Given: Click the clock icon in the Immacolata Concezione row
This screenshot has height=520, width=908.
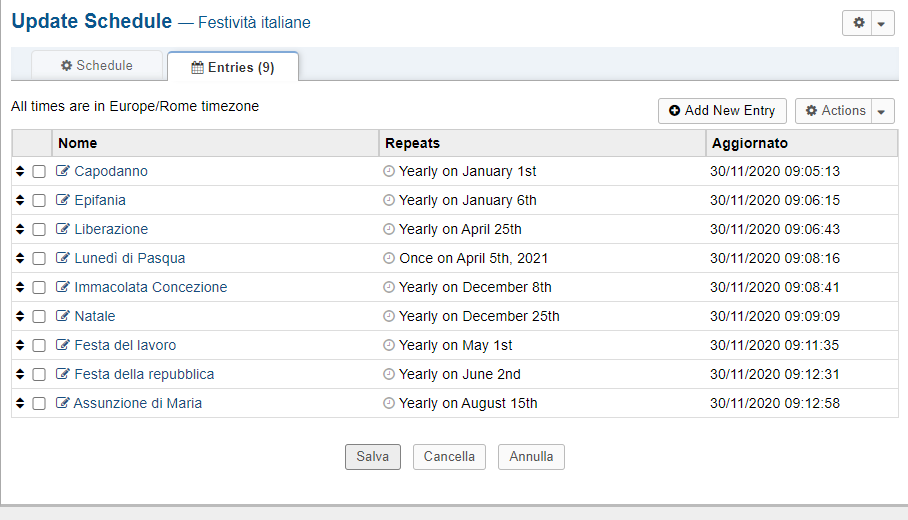Looking at the screenshot, I should [390, 287].
